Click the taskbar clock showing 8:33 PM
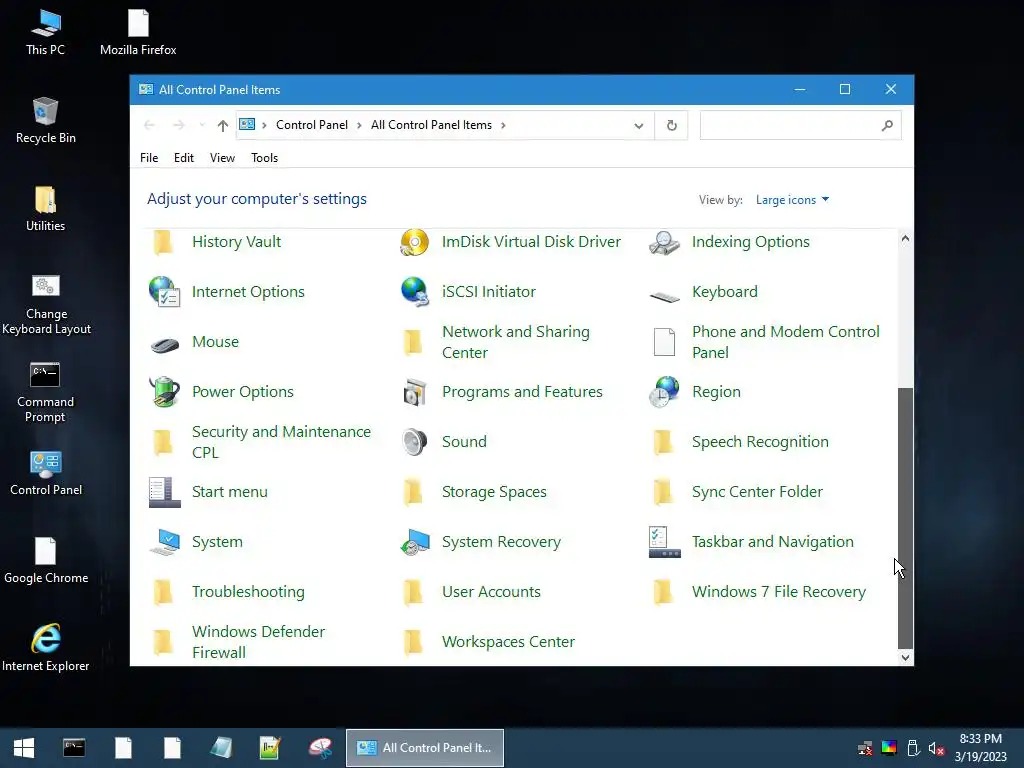Image resolution: width=1024 pixels, height=768 pixels. 980,748
